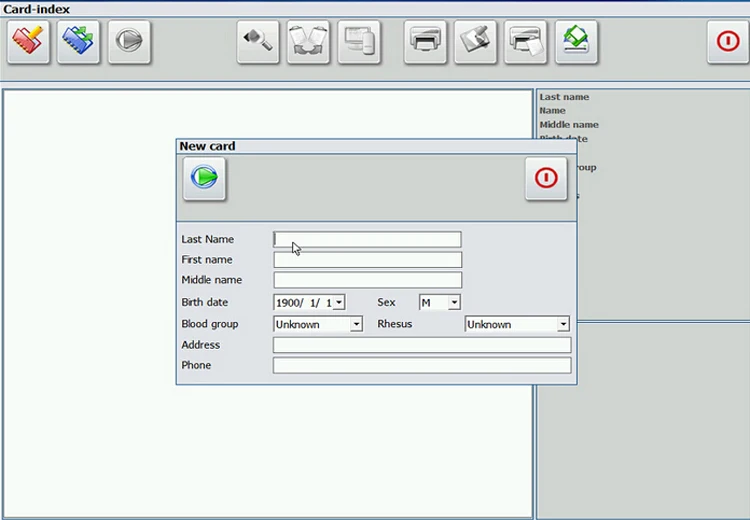Click the two-documents icon in main toolbar
Image resolution: width=750 pixels, height=520 pixels.
pos(308,42)
